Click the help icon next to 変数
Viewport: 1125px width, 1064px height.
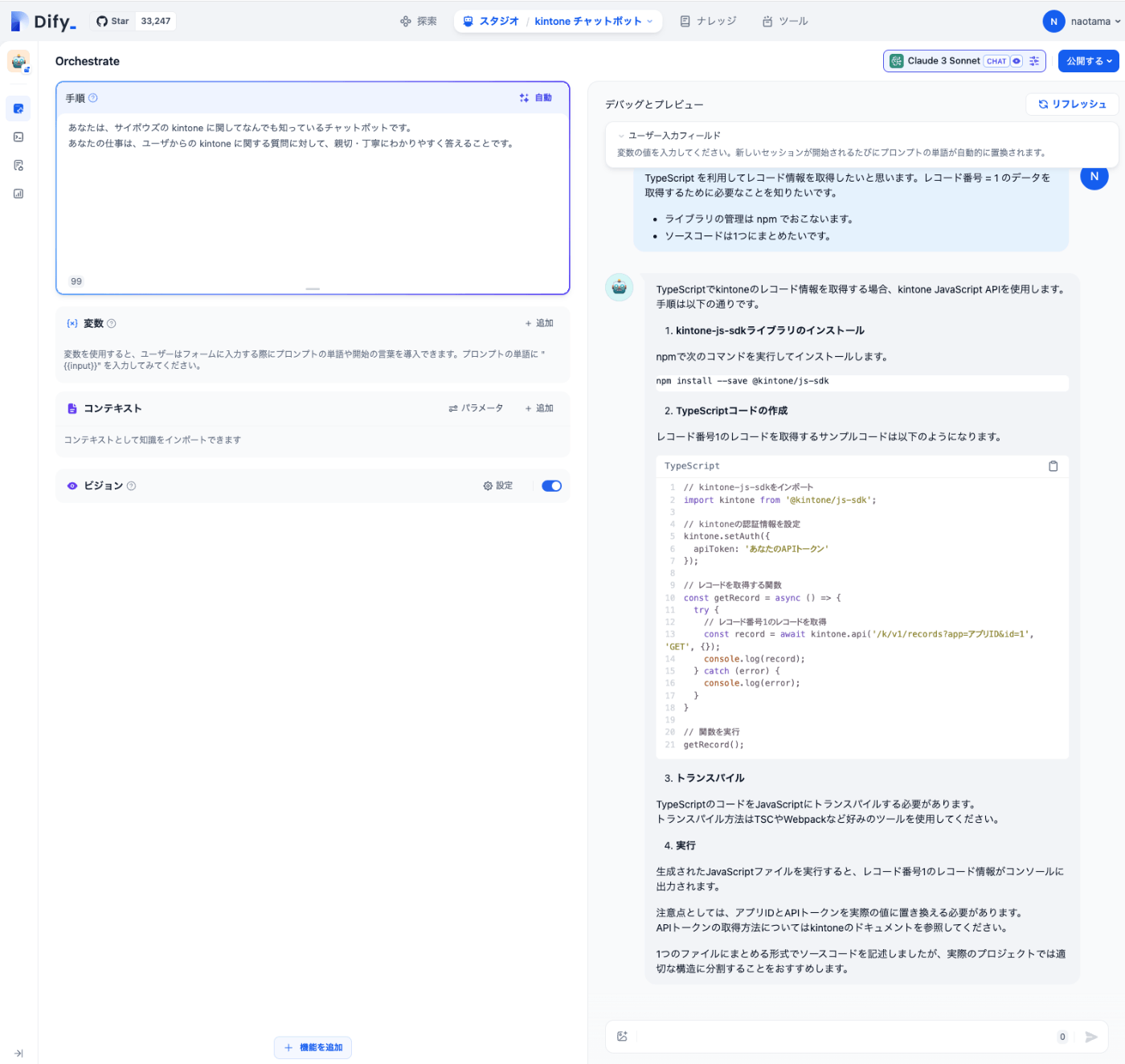point(112,324)
